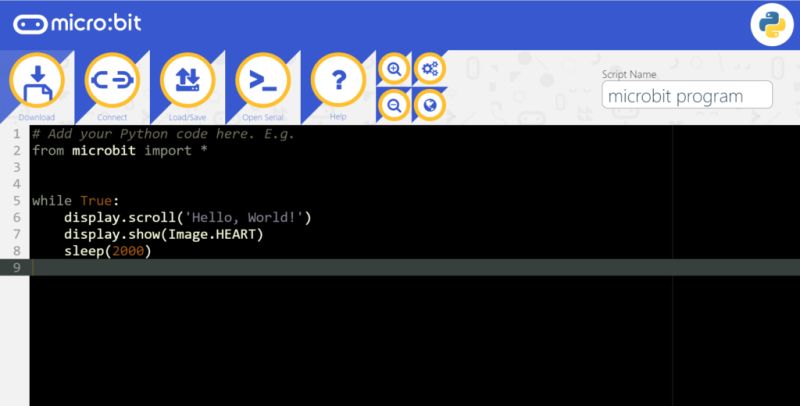Click the value 2000 in sleep call
Viewport: 800px width, 406px height.
(x=128, y=251)
